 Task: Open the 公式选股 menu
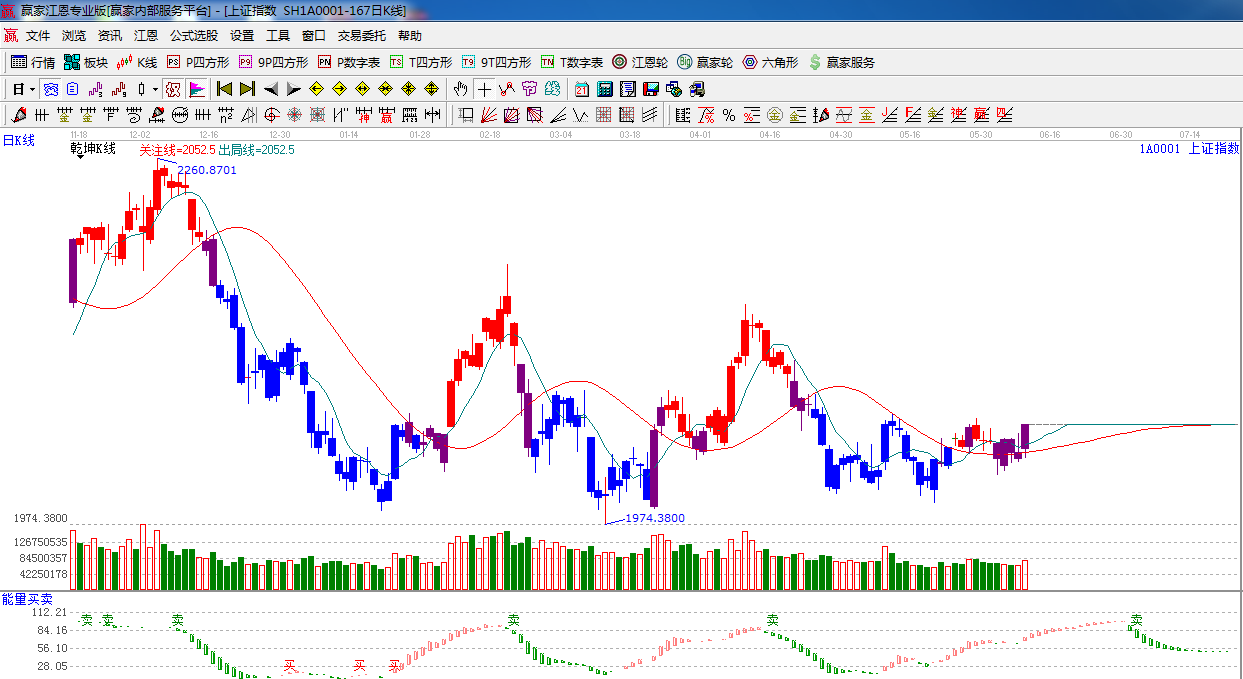[x=193, y=36]
